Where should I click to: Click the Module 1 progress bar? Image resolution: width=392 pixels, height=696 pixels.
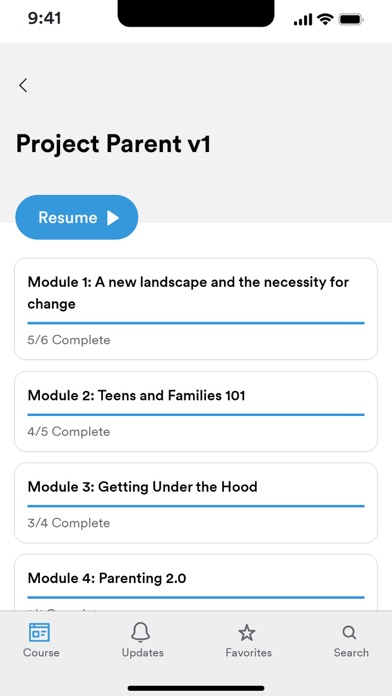[x=196, y=323]
